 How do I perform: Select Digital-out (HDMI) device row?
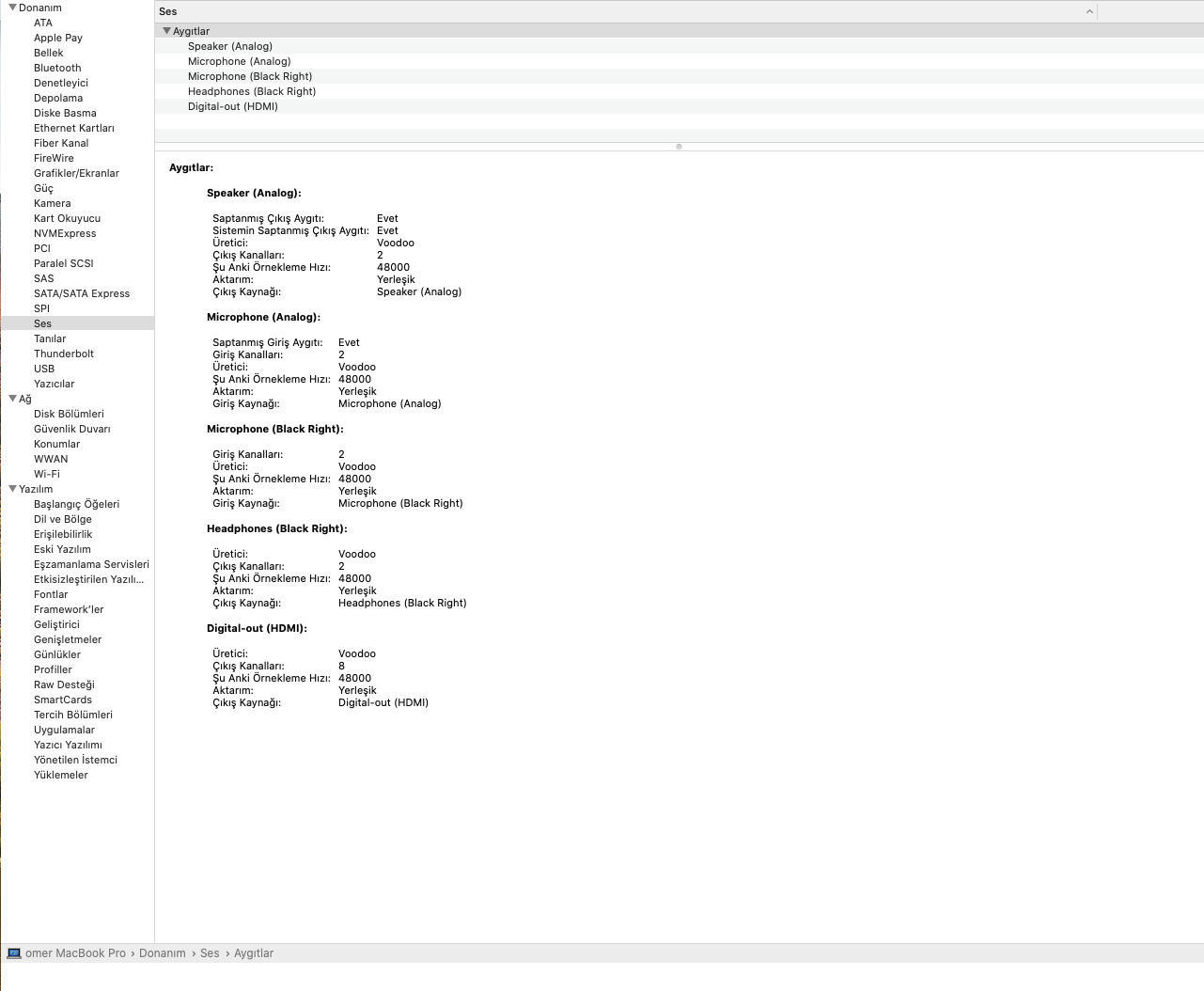233,106
